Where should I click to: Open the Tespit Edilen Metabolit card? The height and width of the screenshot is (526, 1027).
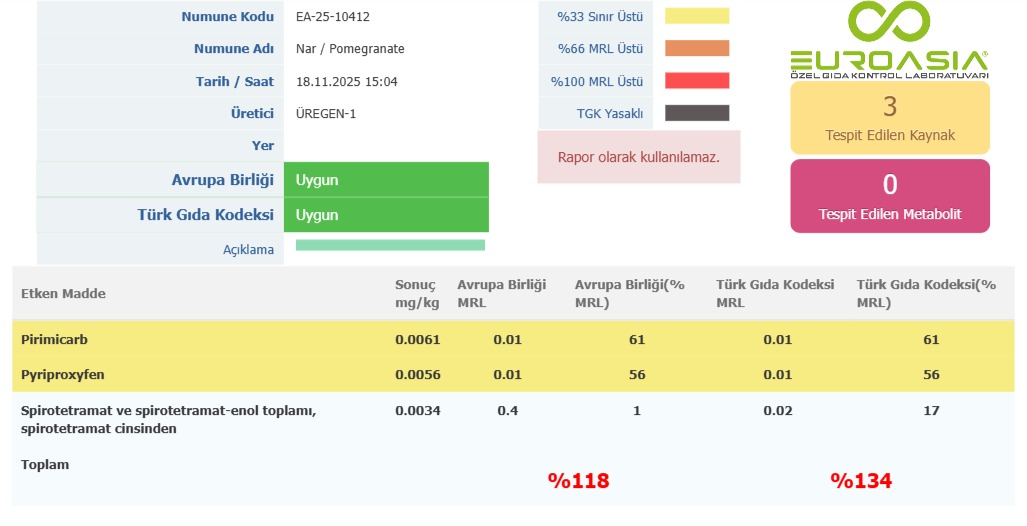click(889, 196)
